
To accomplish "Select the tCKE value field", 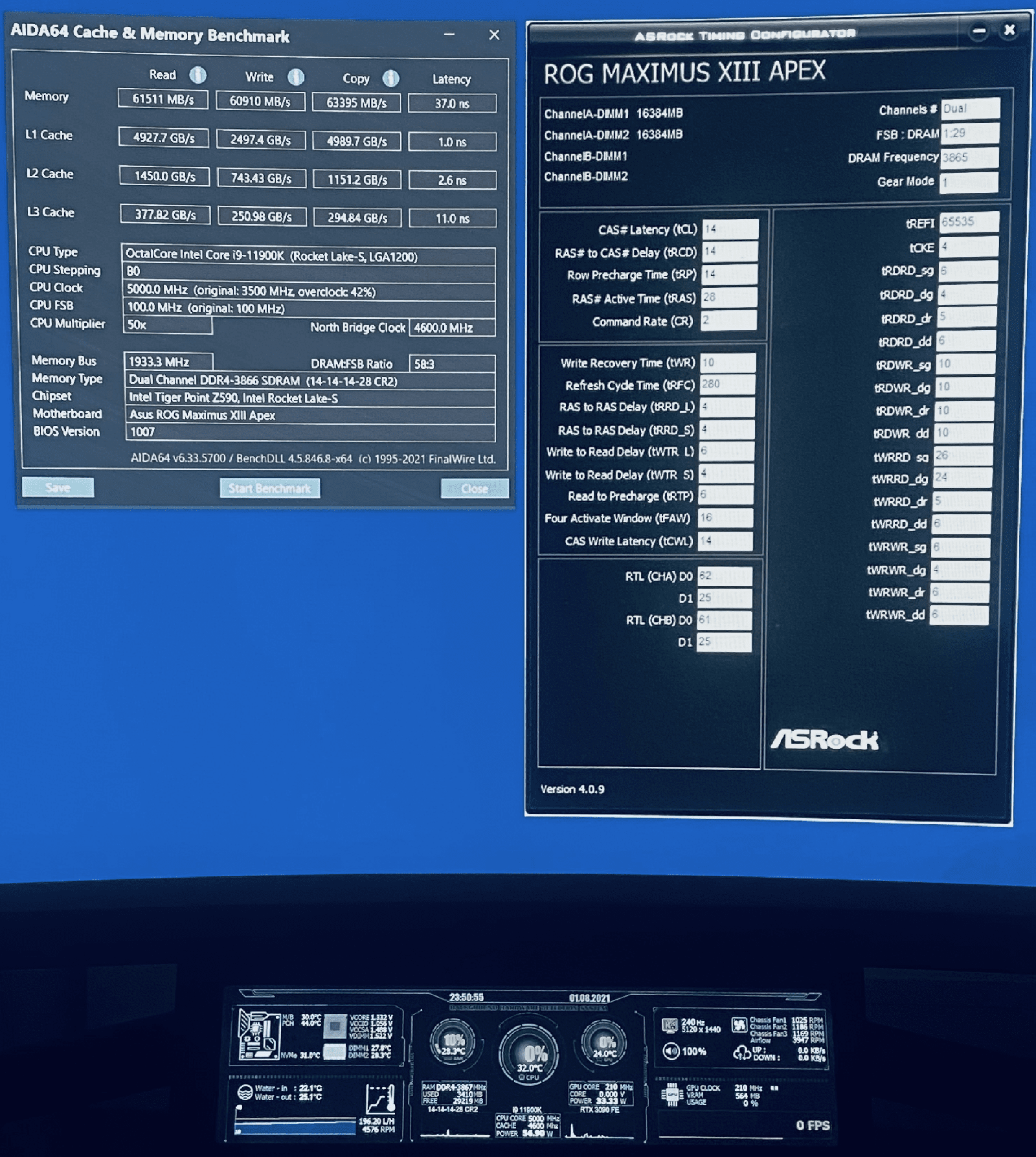I will 969,247.
